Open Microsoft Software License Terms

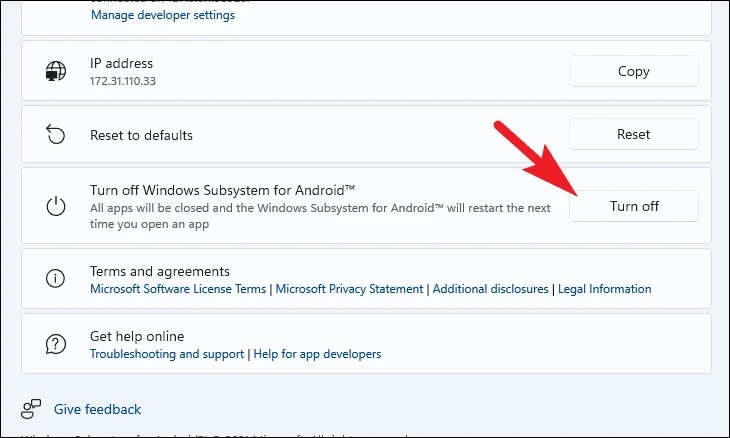click(x=178, y=289)
